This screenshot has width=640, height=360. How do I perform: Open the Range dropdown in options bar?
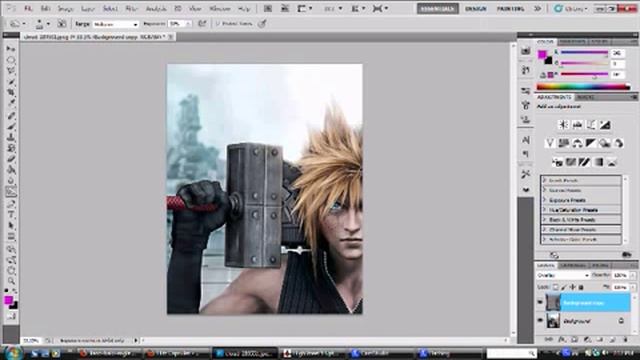point(116,24)
